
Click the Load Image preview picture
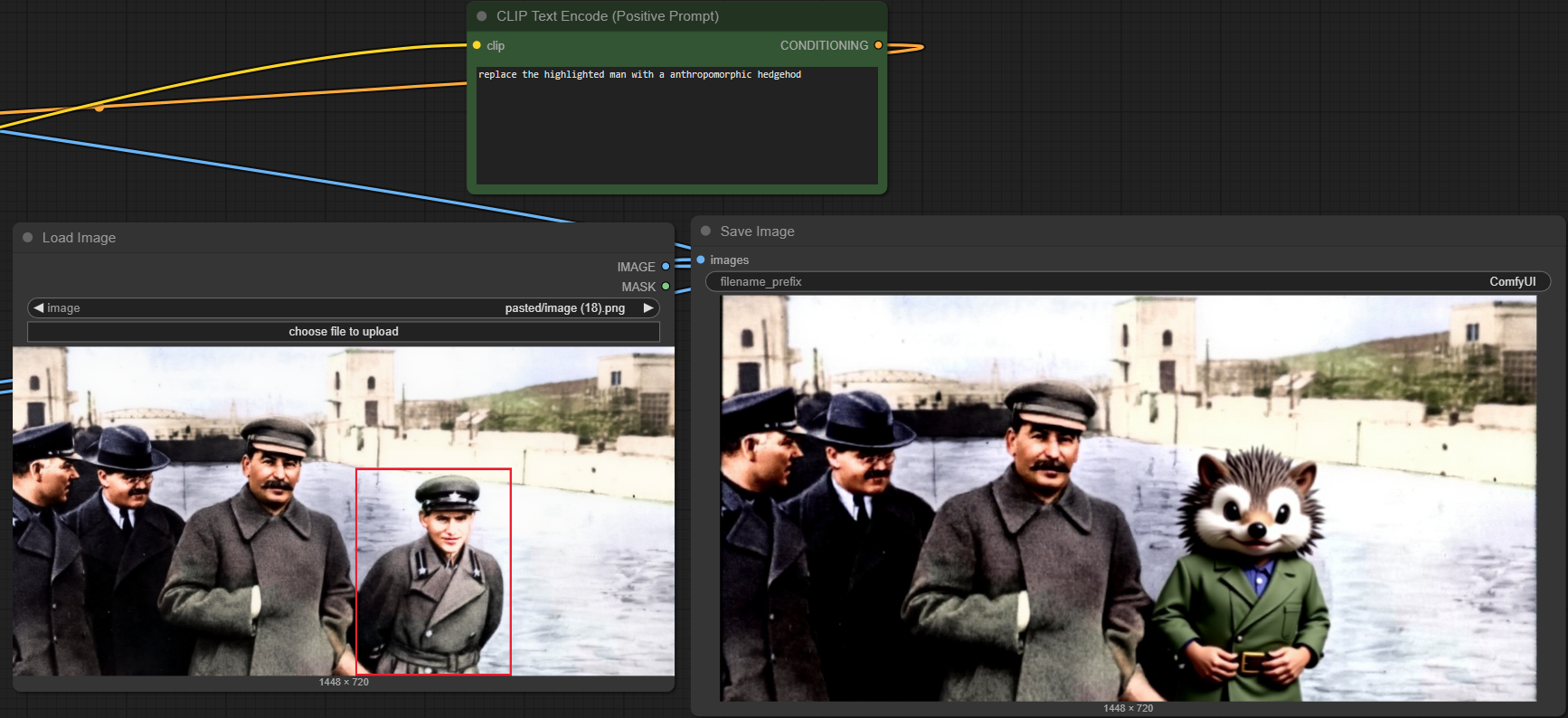344,511
